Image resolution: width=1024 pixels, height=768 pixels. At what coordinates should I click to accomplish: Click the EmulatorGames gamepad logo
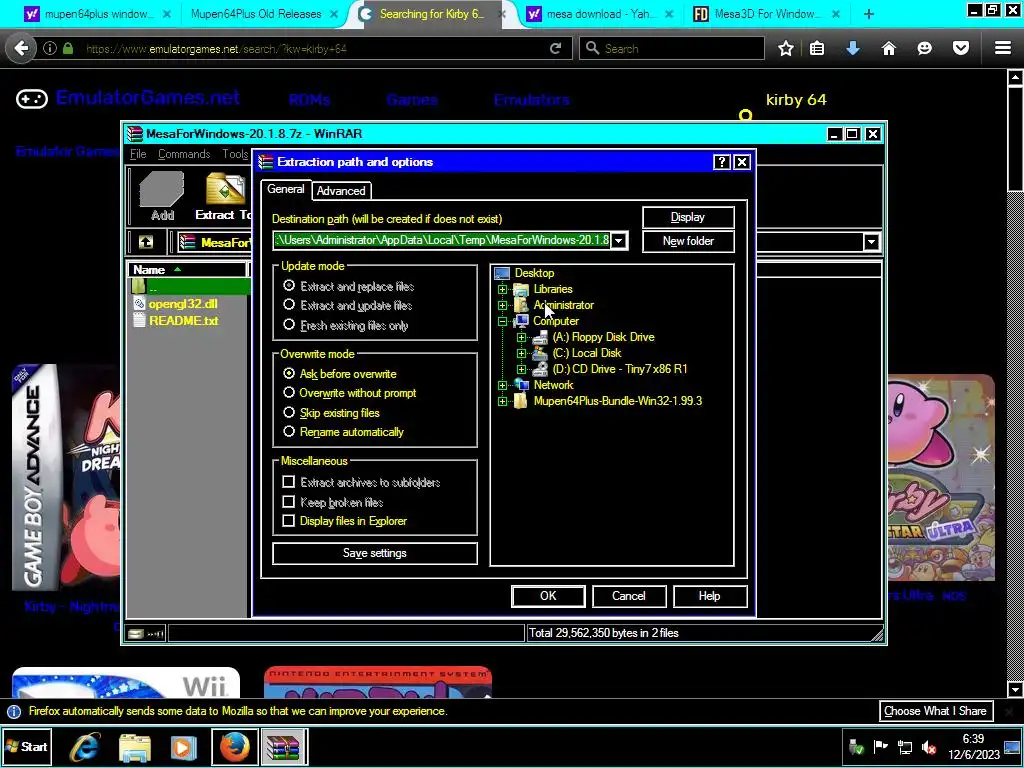[x=31, y=99]
